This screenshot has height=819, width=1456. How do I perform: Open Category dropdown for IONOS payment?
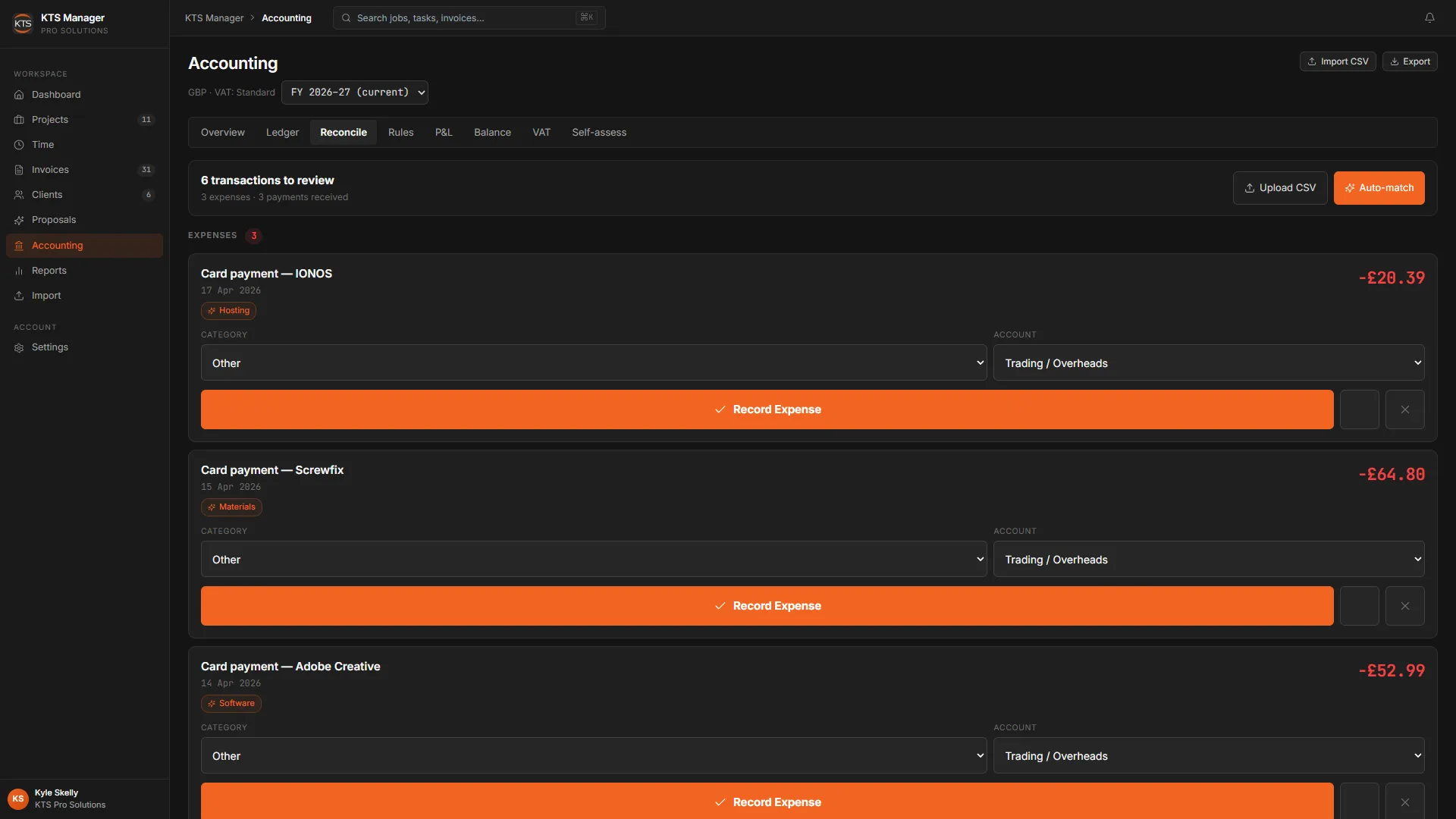(x=594, y=363)
